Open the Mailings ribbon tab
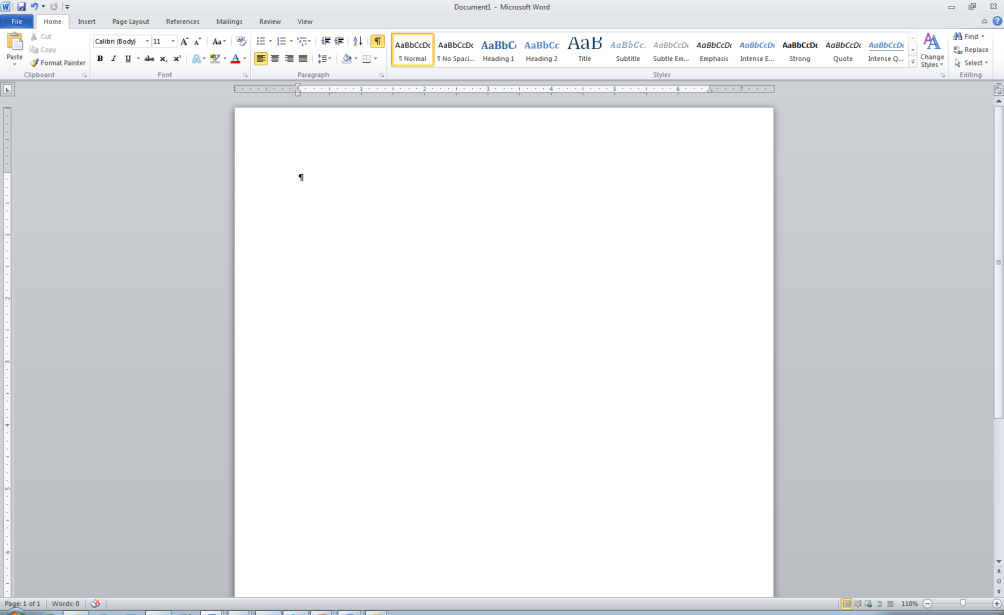Screen dimensions: 1004x615 (229, 21)
